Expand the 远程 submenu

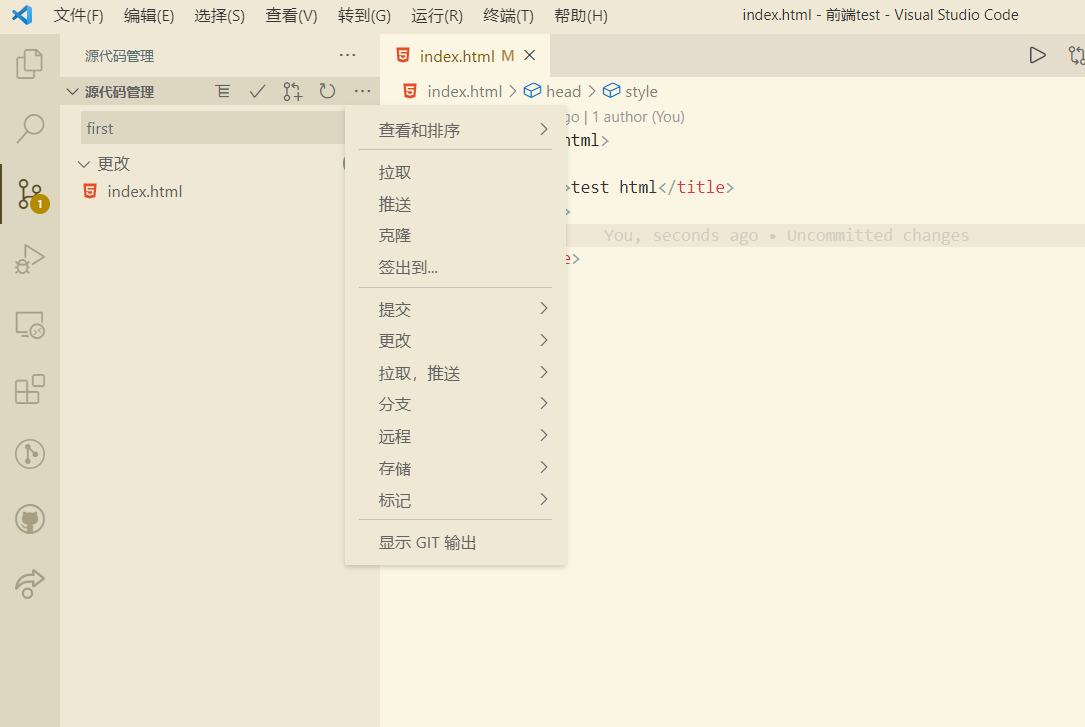coord(455,436)
